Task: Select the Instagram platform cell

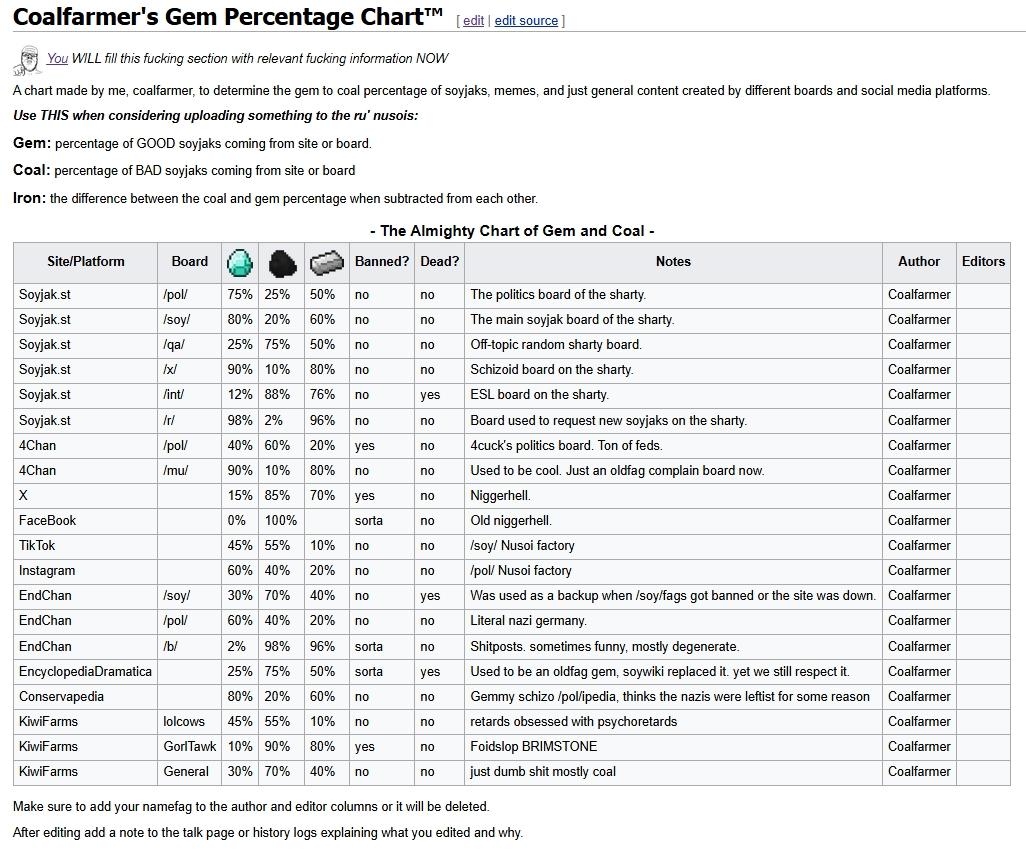Action: pos(47,571)
